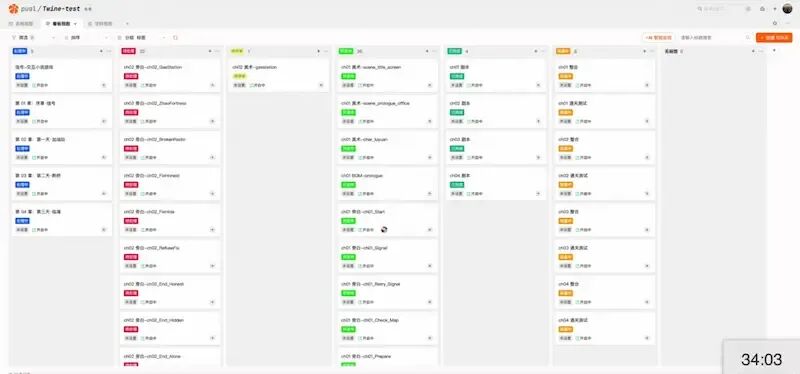This screenshot has width=800, height=374.
Task: Open the ch02_BrokenRadio card
Action: pyautogui.click(x=170, y=148)
